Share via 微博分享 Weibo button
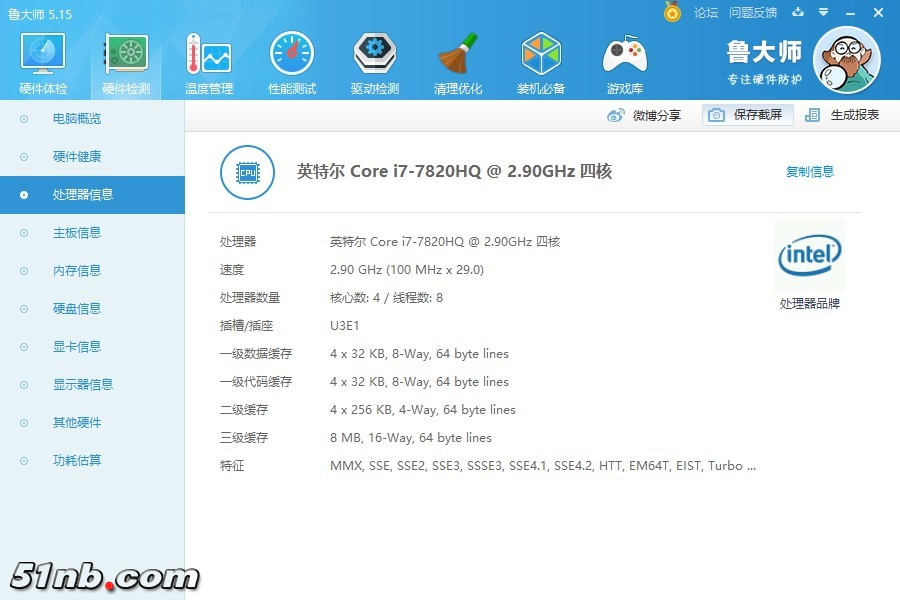 coord(645,115)
